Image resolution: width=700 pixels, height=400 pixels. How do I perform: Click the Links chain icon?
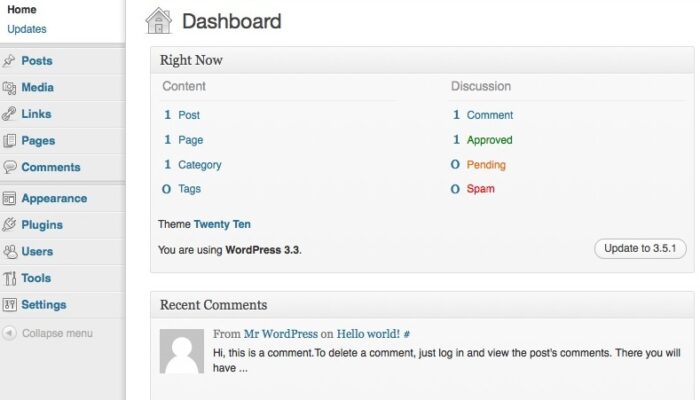pos(9,114)
